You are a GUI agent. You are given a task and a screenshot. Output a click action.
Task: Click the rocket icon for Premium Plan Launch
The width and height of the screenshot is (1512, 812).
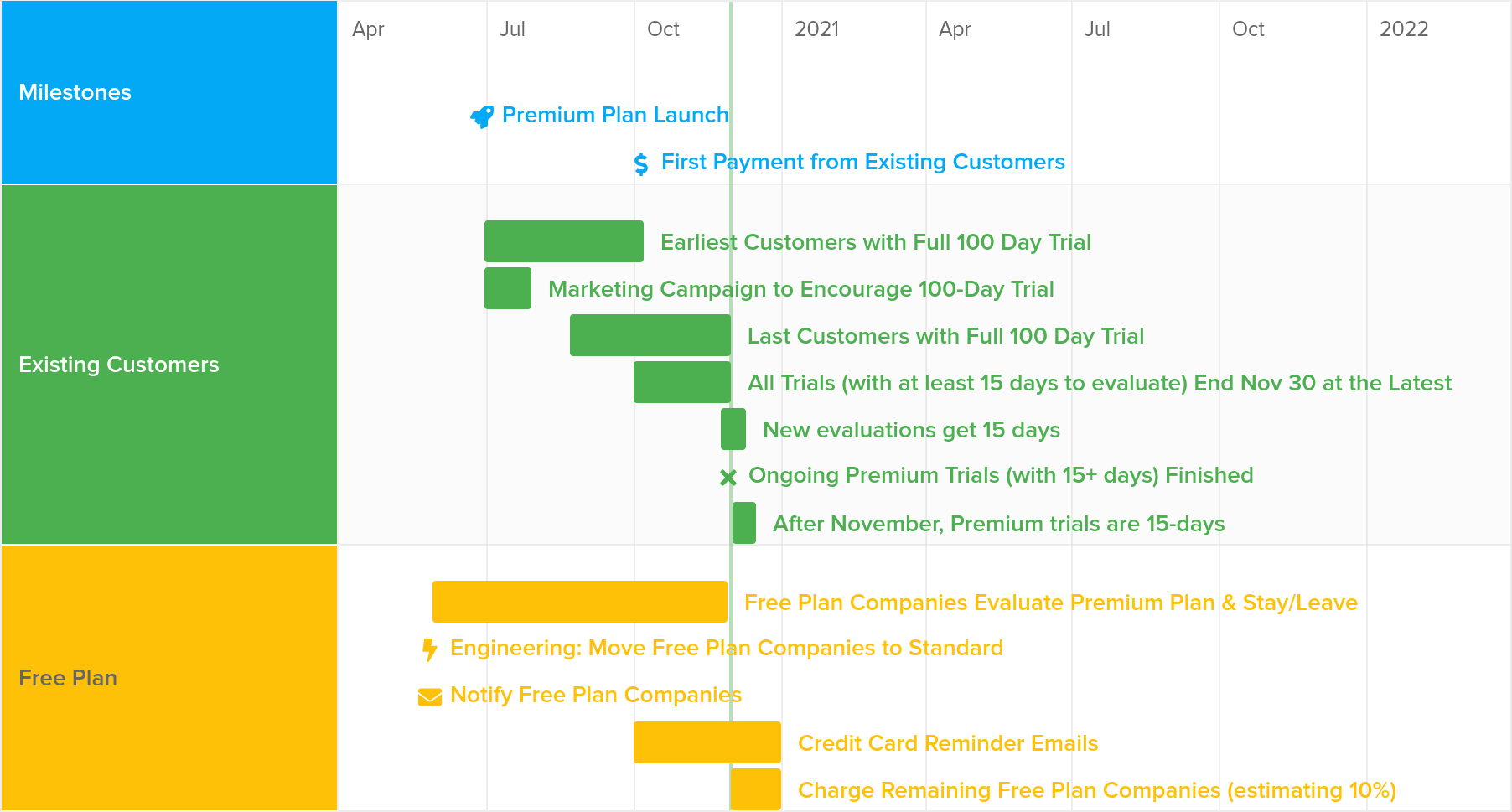pyautogui.click(x=482, y=116)
